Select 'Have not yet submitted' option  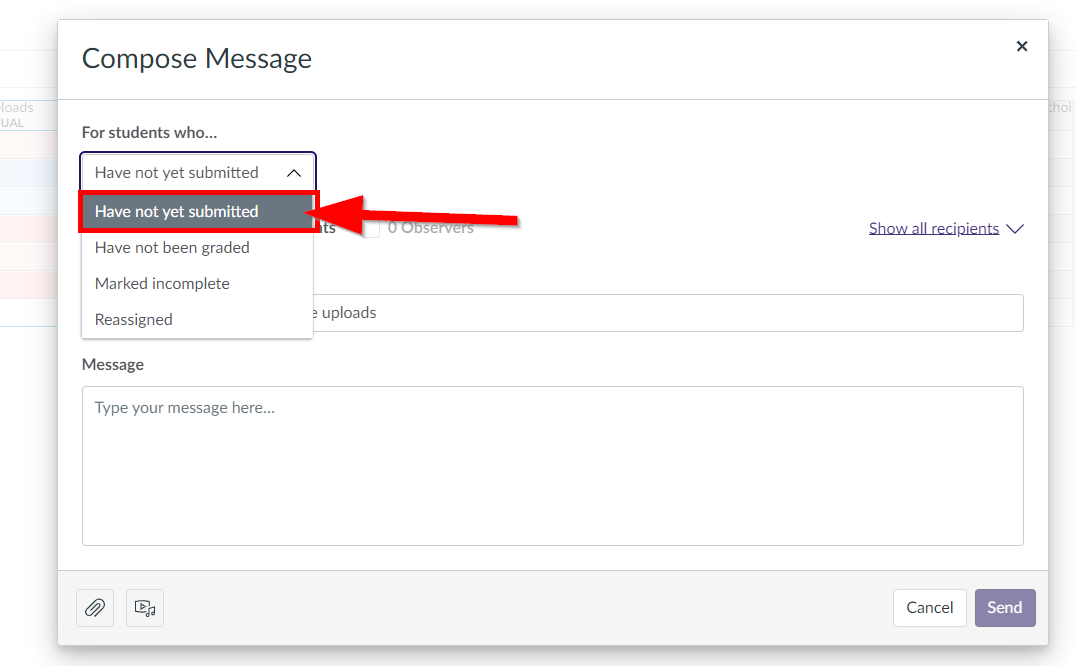[x=197, y=212]
